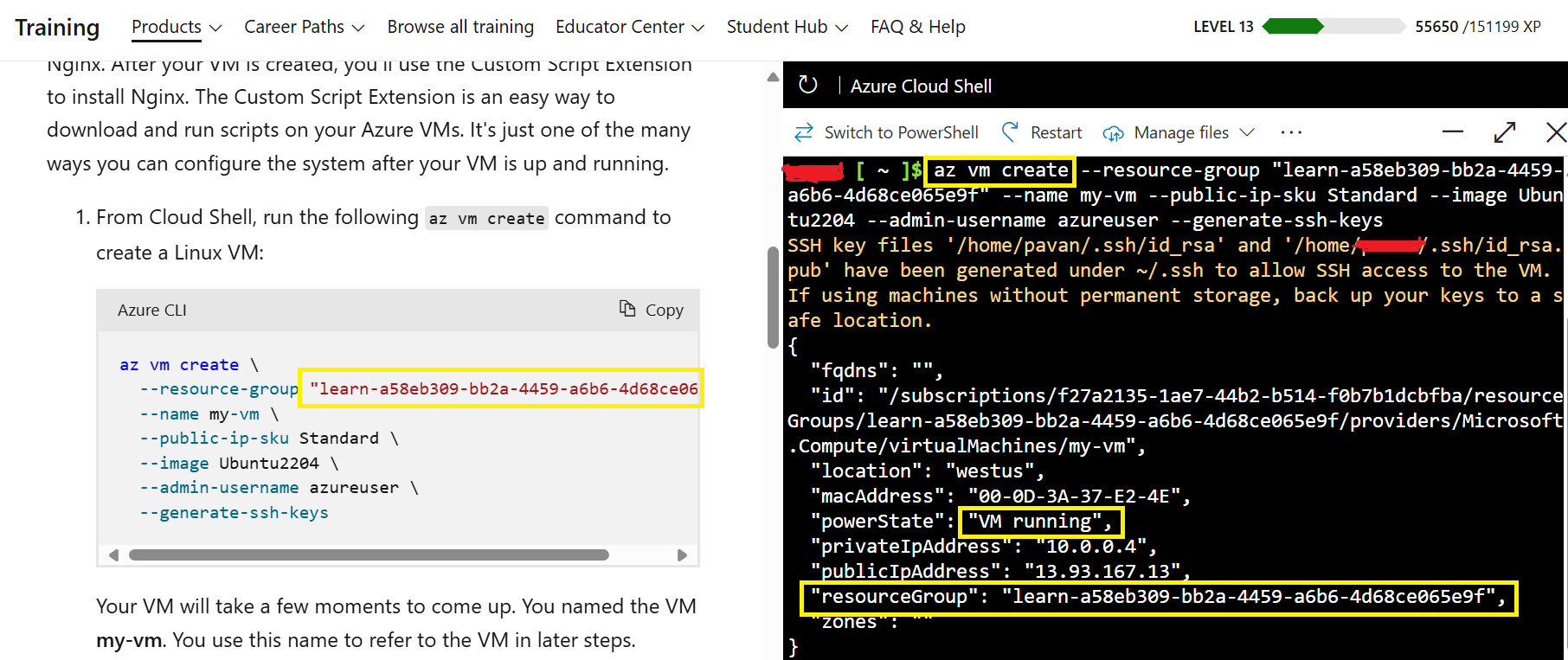Click the Azure Cloud Shell title
Image resolution: width=1568 pixels, height=660 pixels.
click(x=921, y=86)
